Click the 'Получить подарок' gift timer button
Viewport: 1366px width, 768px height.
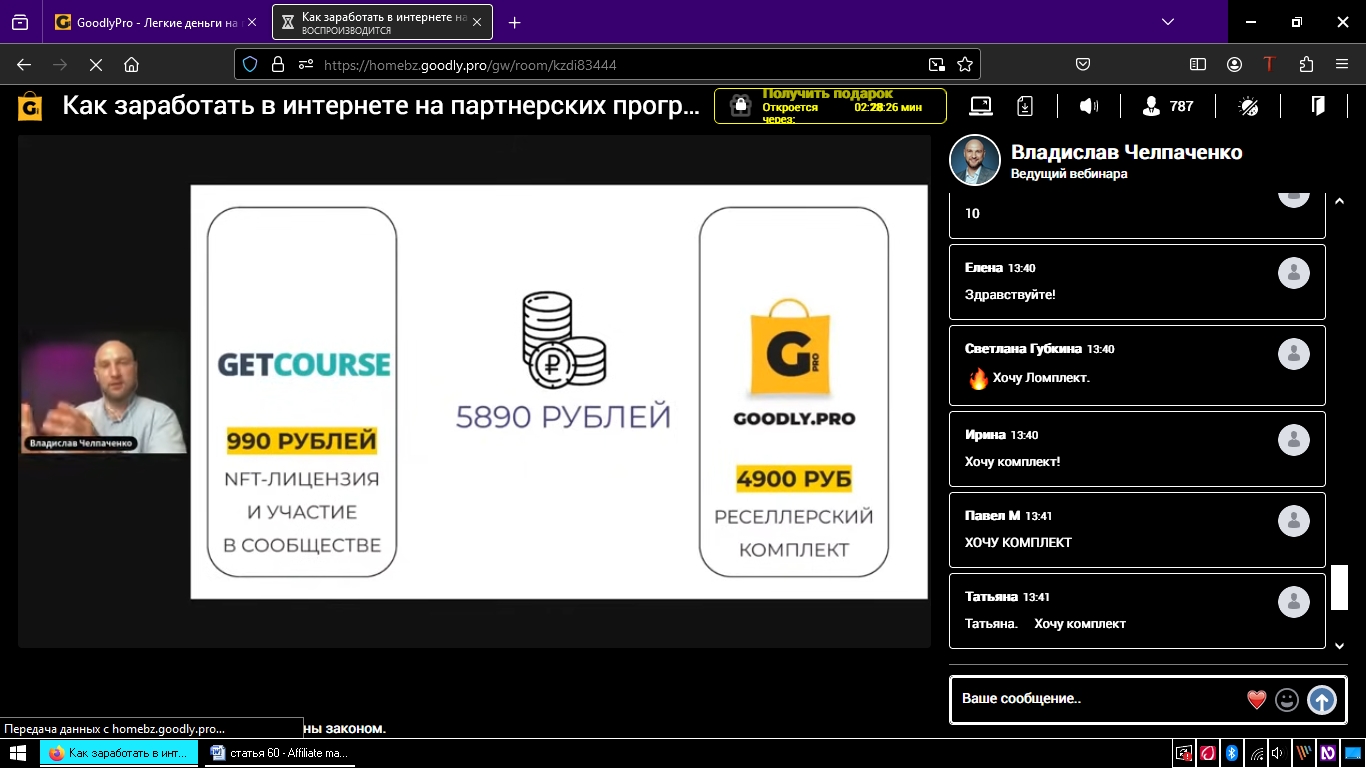point(830,105)
